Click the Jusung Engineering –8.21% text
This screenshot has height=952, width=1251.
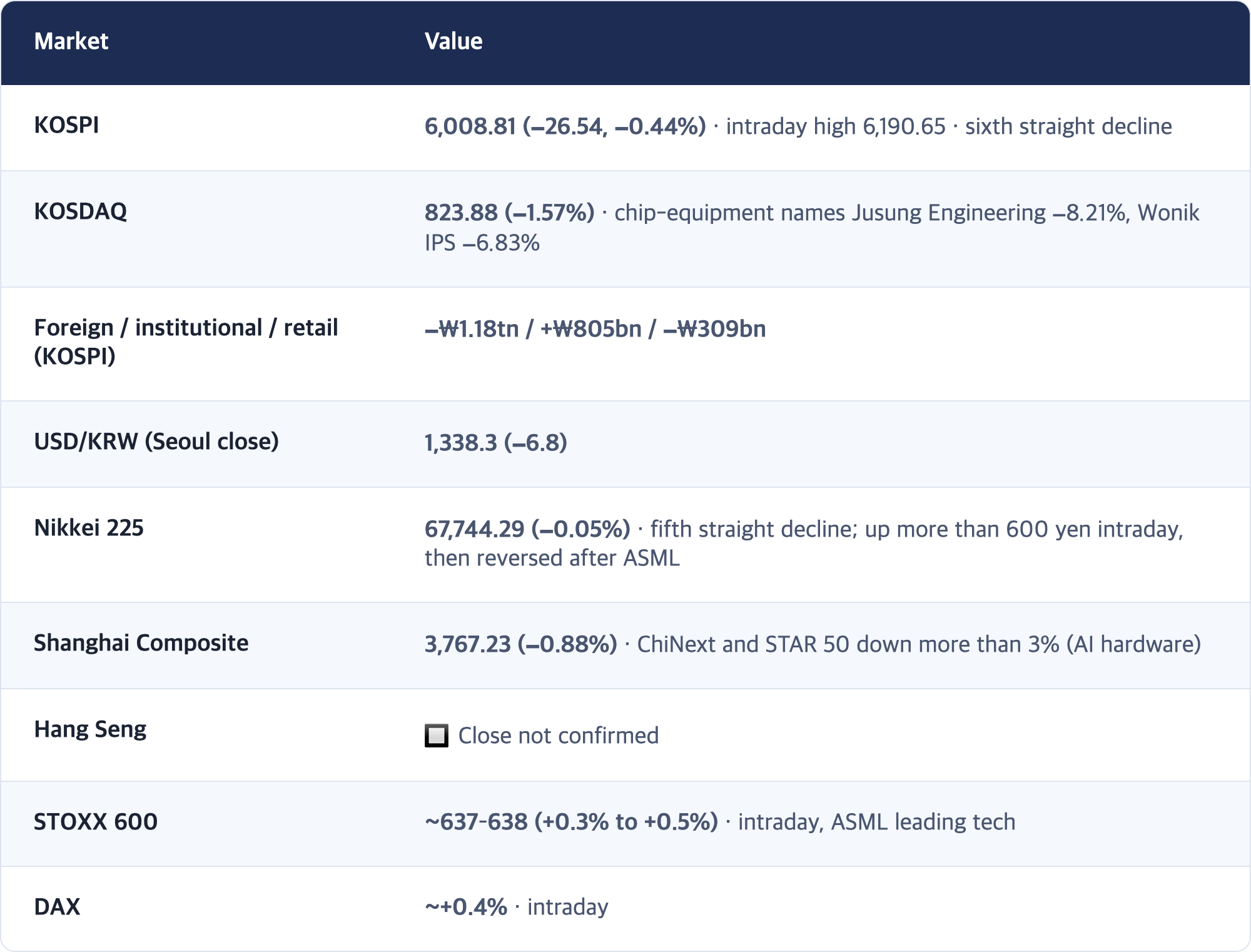click(x=989, y=213)
